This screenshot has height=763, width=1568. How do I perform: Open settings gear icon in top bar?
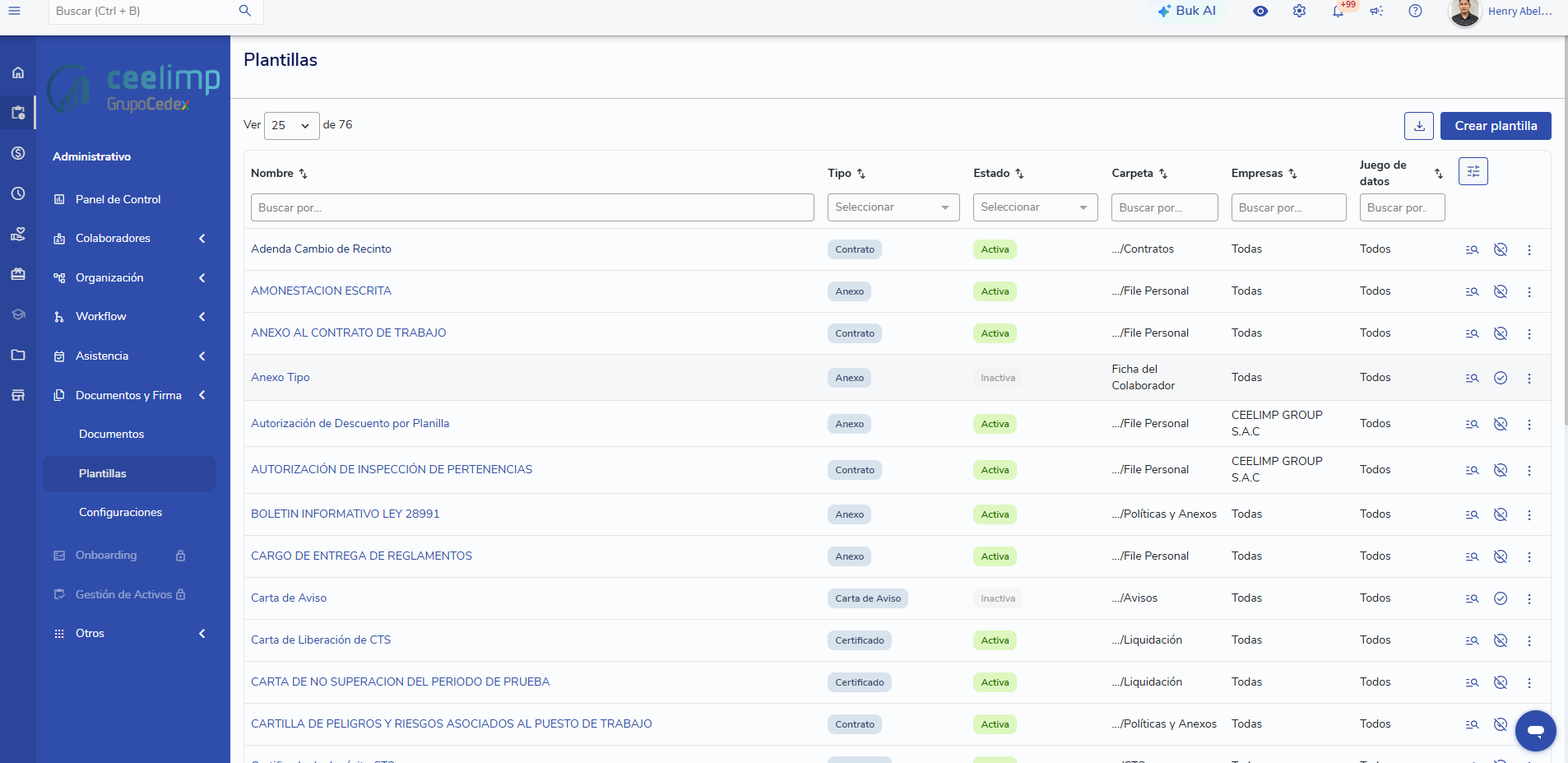click(1299, 11)
